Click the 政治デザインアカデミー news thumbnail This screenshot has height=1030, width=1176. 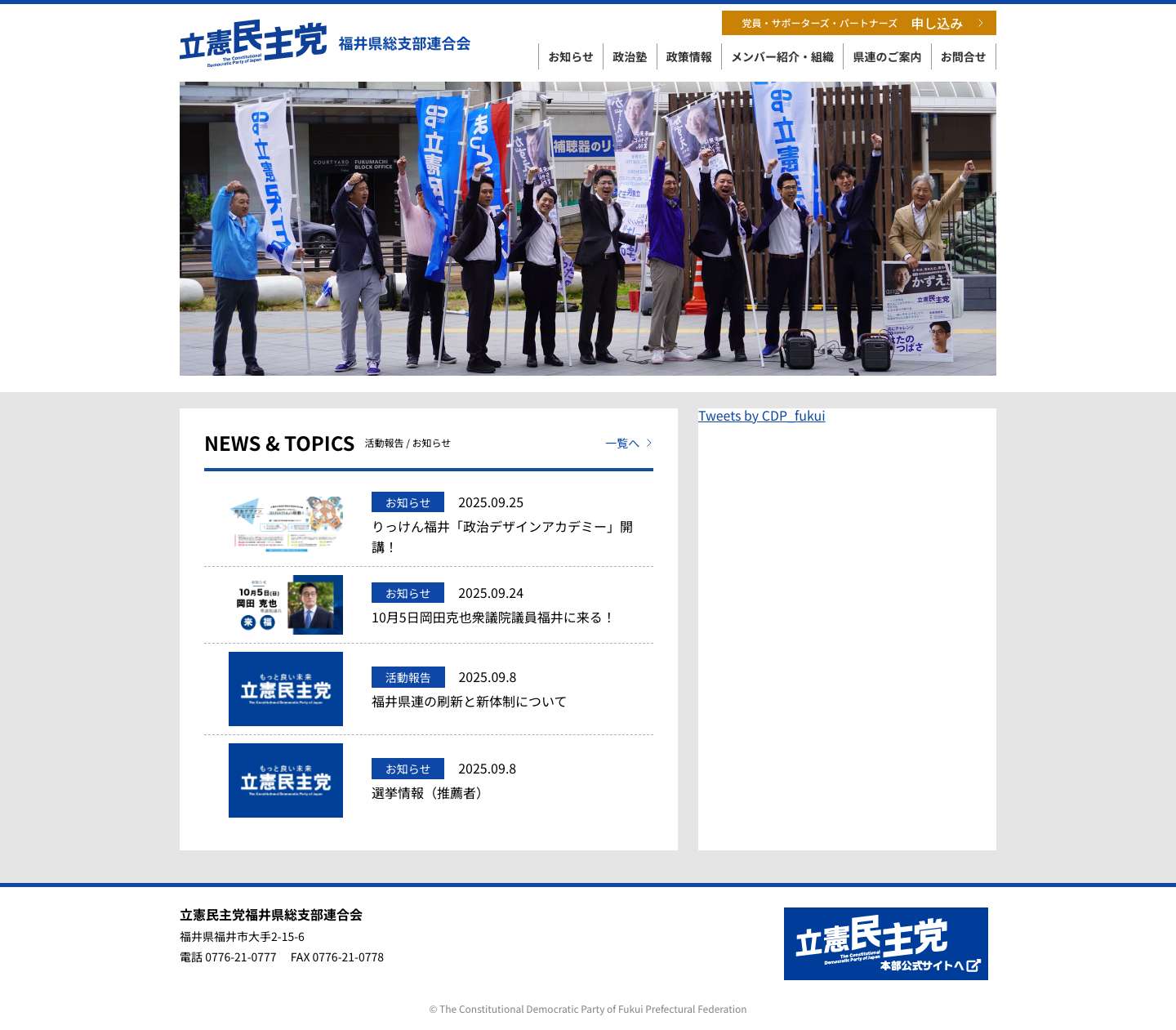click(285, 523)
